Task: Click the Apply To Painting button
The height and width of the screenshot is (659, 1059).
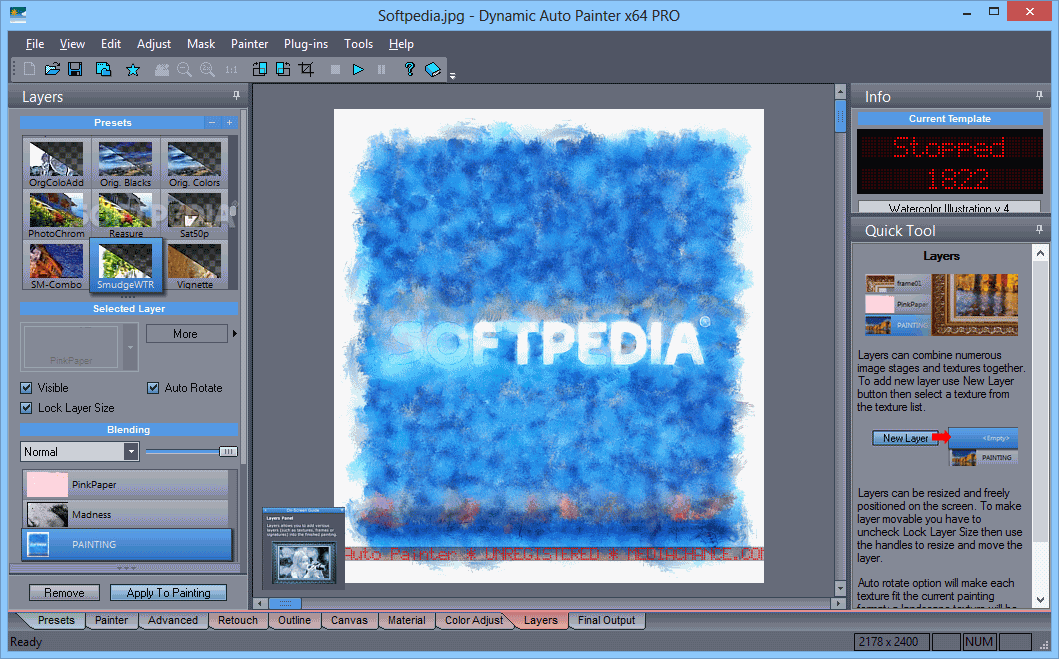Action: pos(168,593)
